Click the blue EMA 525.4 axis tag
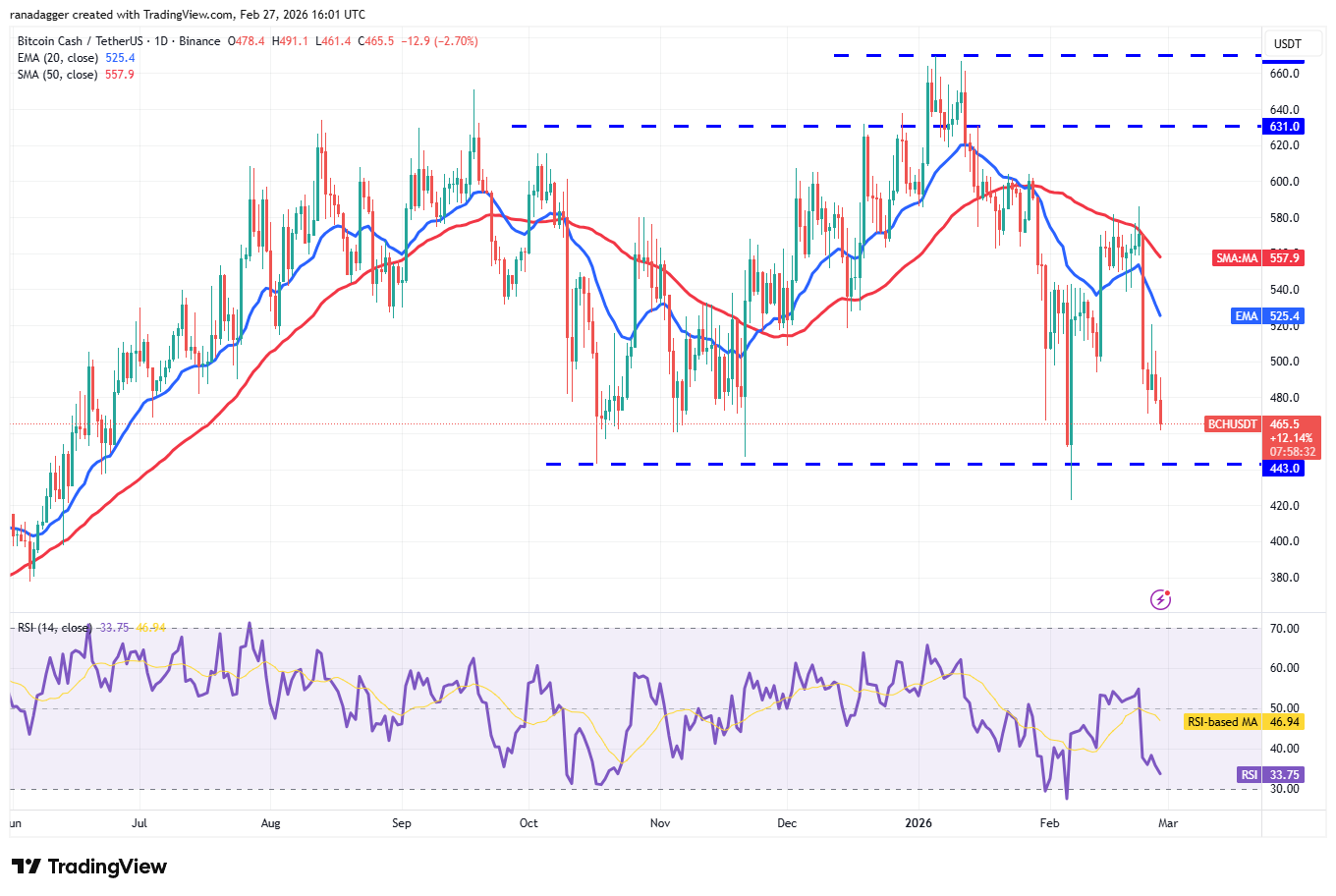 1246,316
